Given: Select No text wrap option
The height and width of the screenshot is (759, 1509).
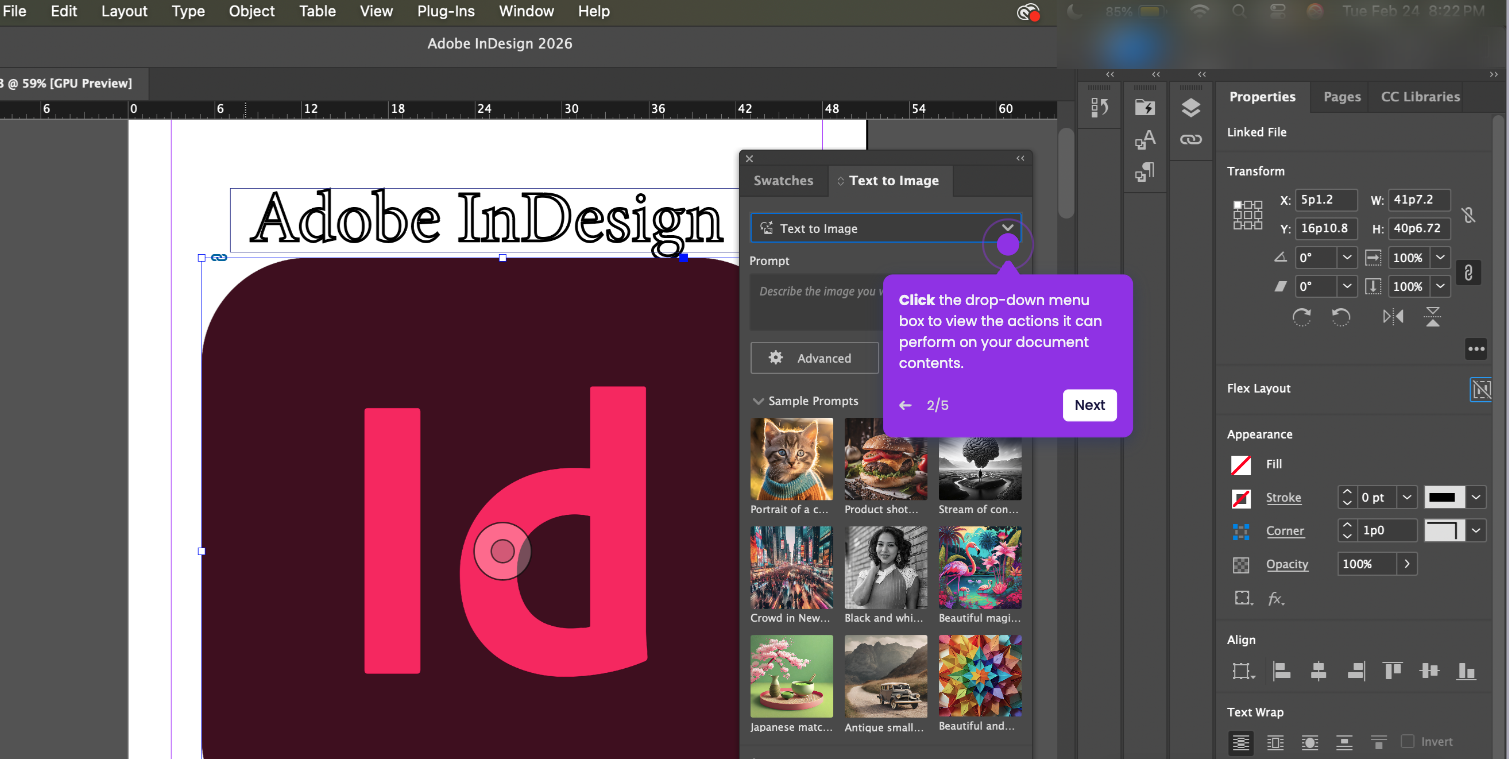Looking at the screenshot, I should [1241, 742].
